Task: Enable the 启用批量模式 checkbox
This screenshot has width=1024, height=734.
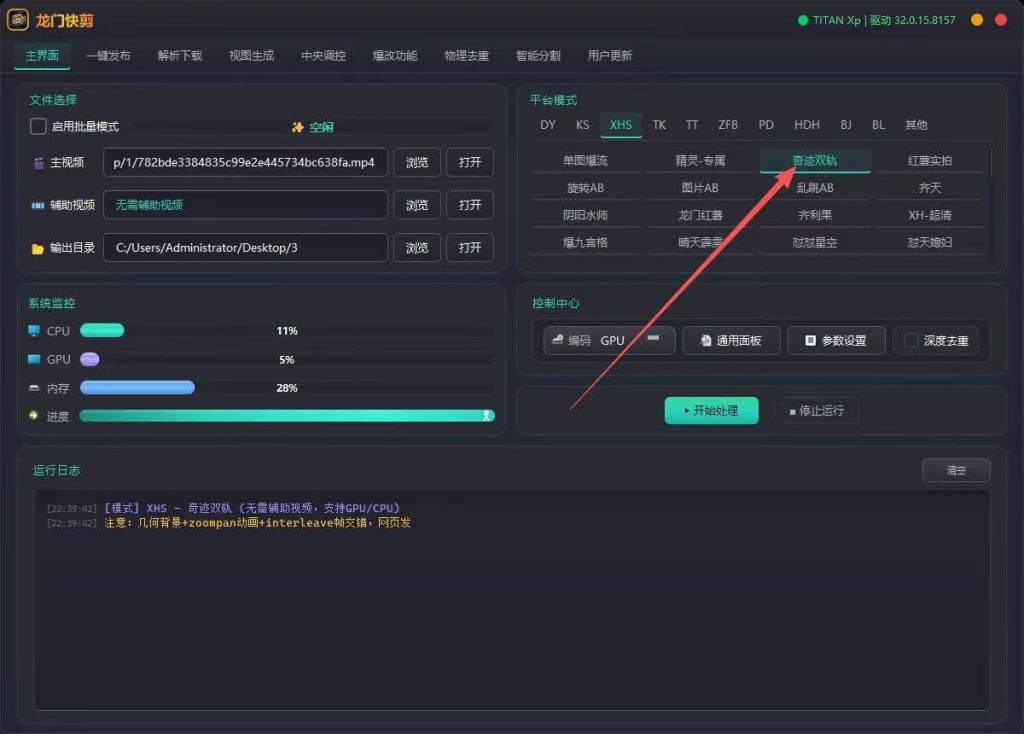Action: [x=39, y=126]
